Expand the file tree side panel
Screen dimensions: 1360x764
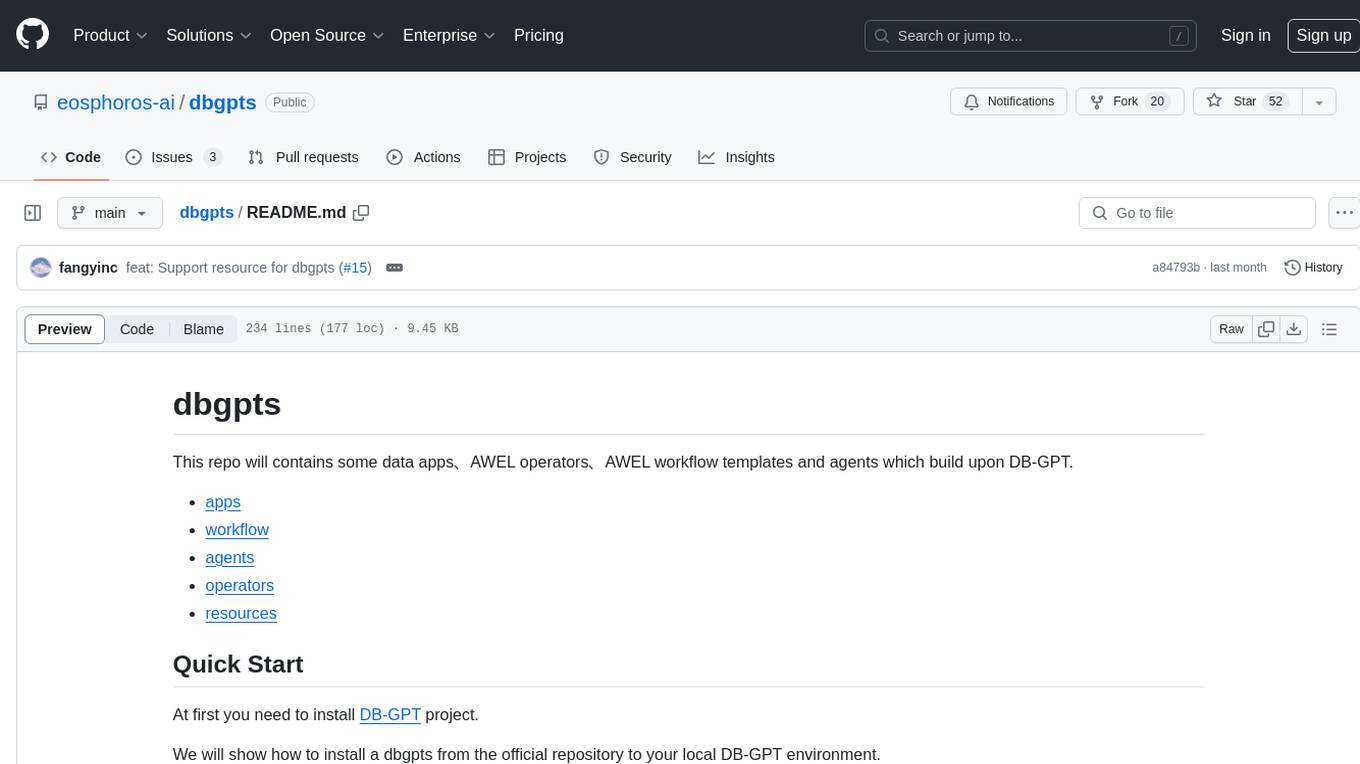click(32, 213)
